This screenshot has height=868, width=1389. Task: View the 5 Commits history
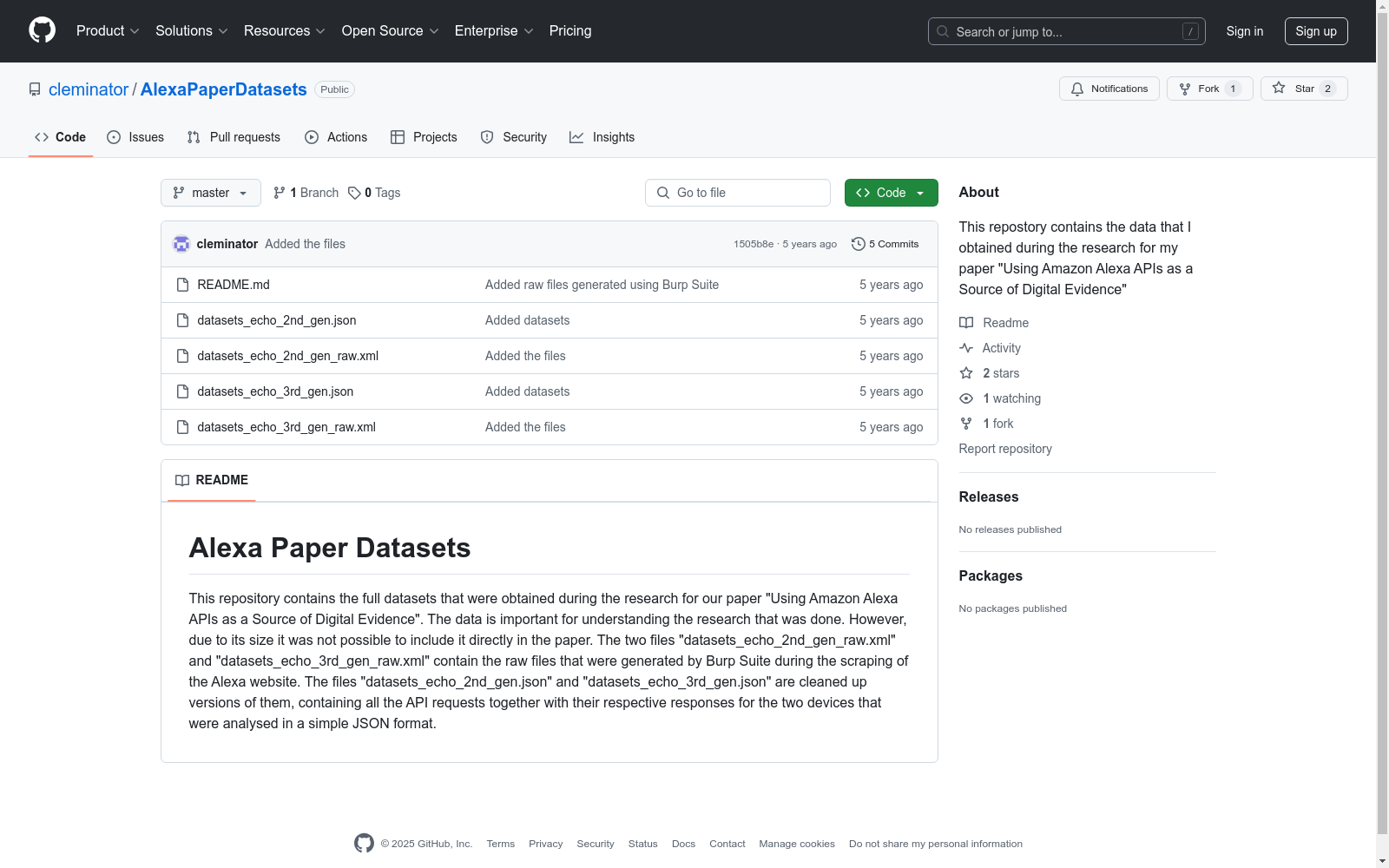pyautogui.click(x=885, y=244)
